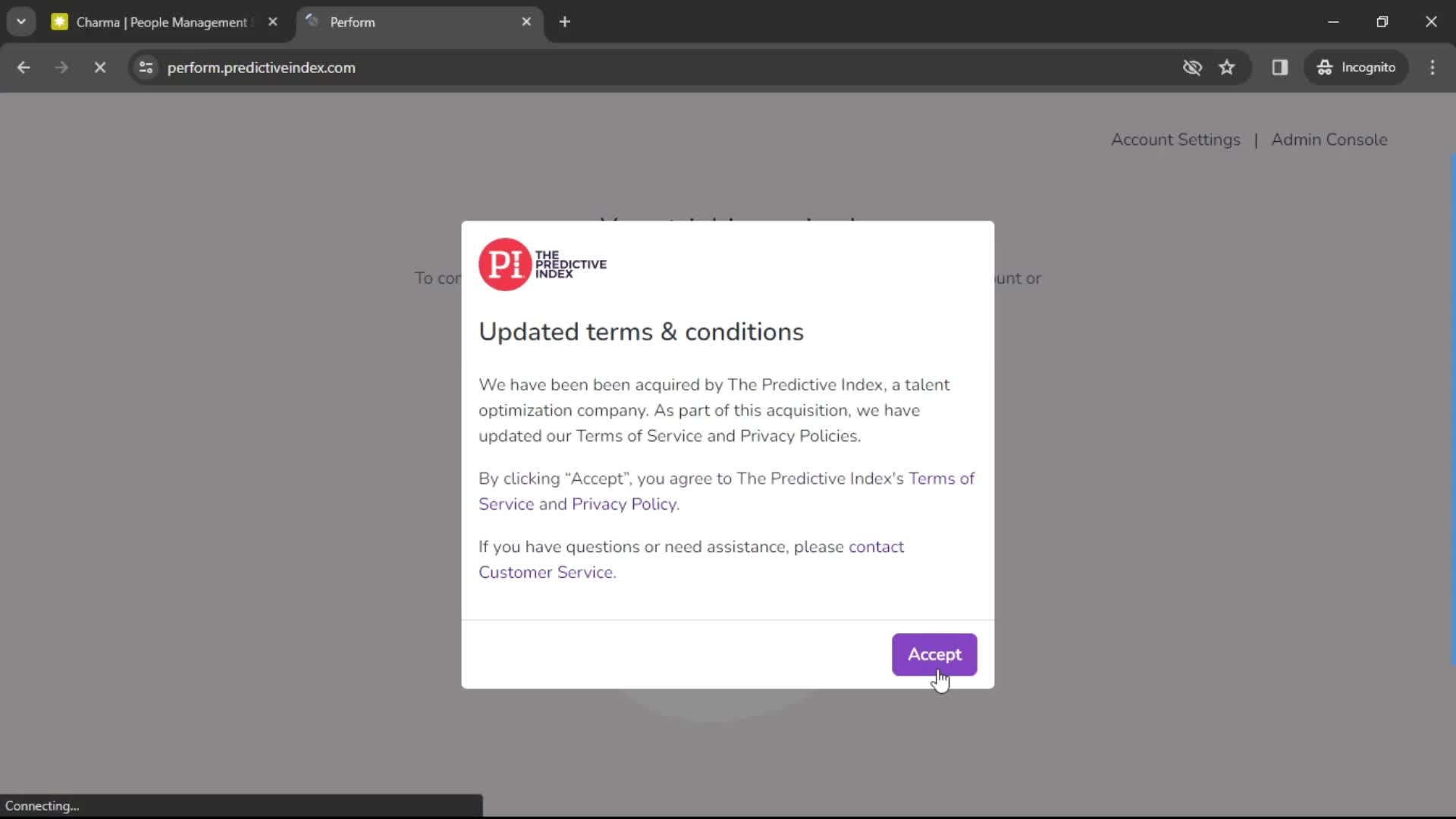The image size is (1456, 819).
Task: Open the Incognito profile indicator
Action: coord(1356,67)
